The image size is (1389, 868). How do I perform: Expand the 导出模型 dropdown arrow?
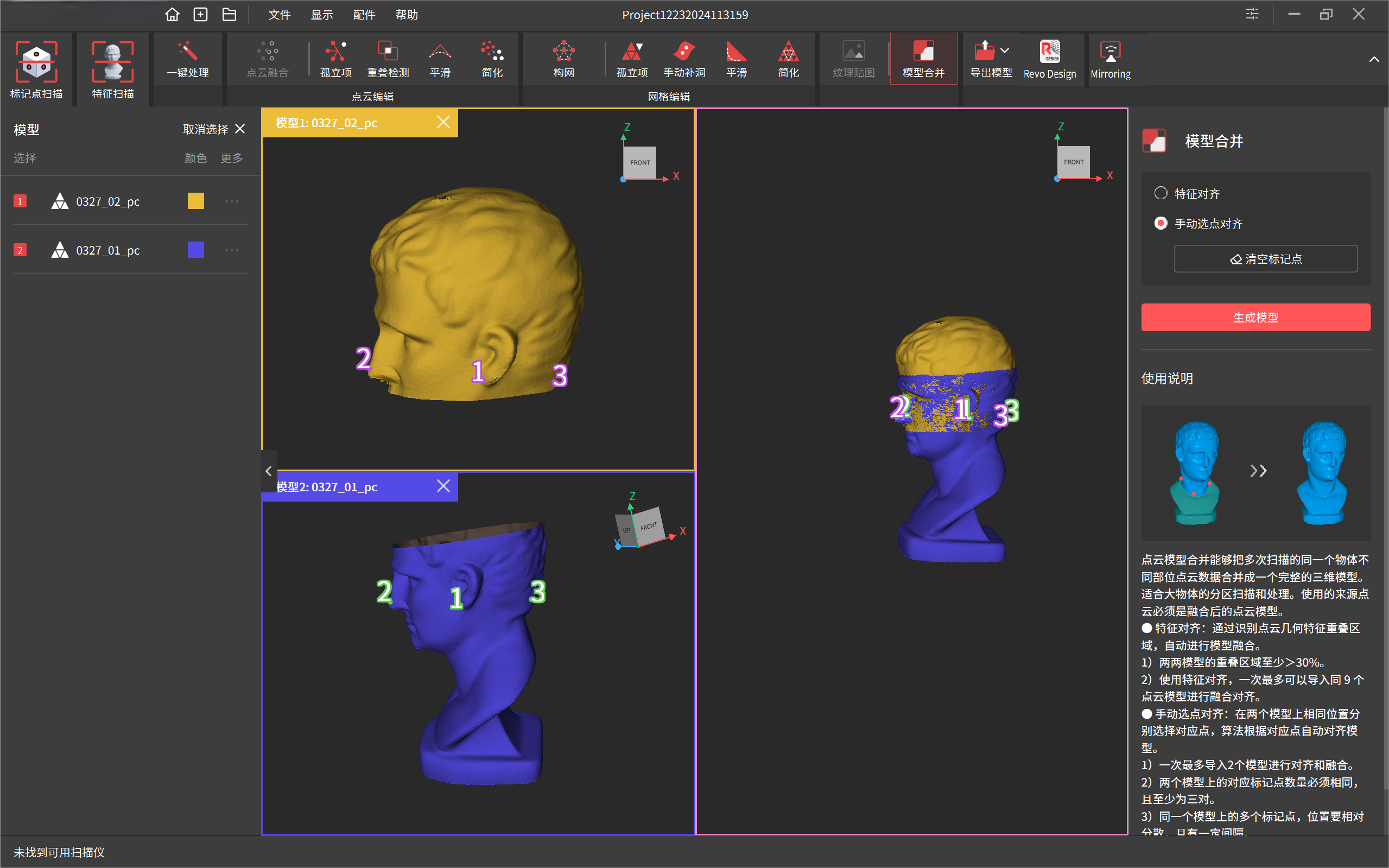pyautogui.click(x=1005, y=50)
